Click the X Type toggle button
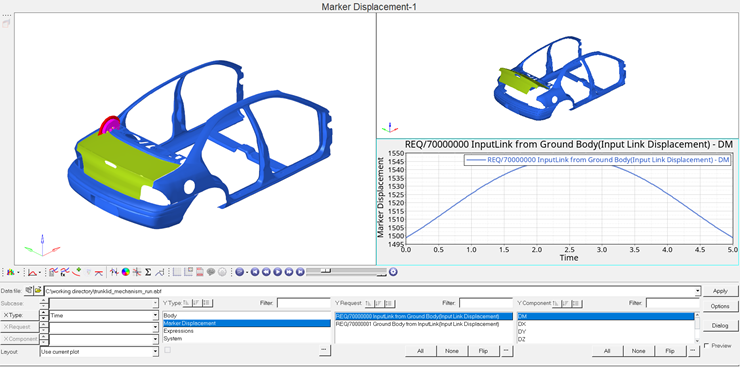The image size is (740, 367). 19,315
